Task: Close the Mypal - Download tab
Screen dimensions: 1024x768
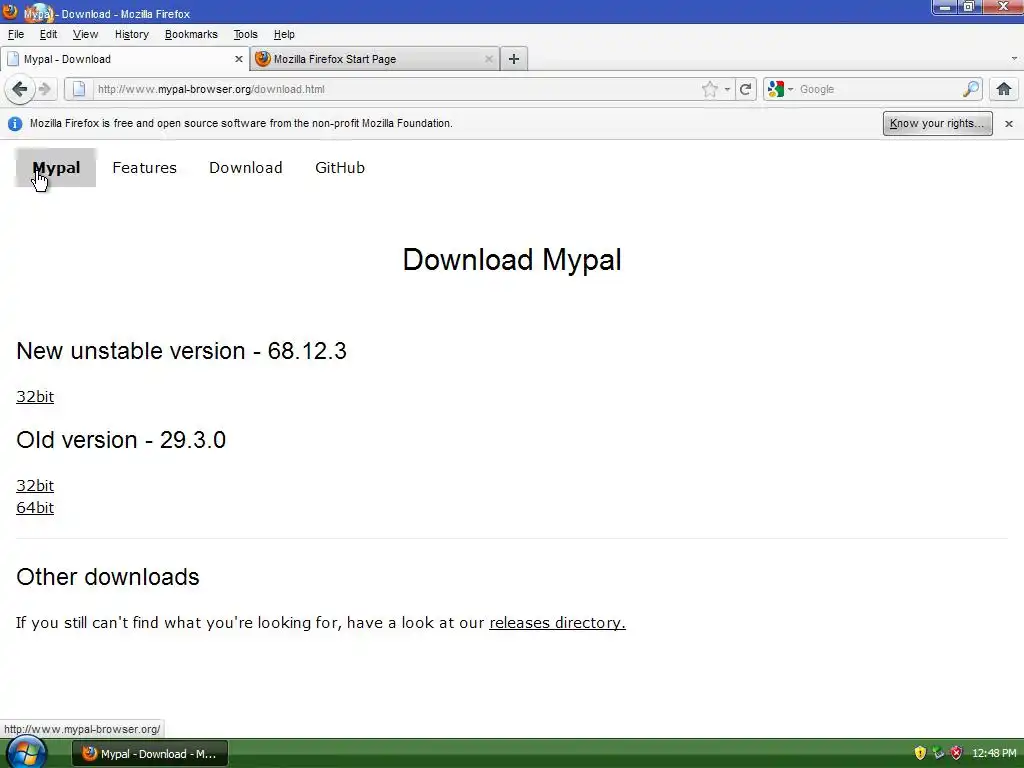Action: 238,59
